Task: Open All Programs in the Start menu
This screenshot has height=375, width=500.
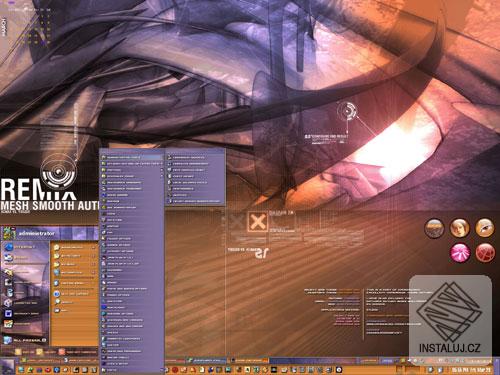Action: (25, 340)
